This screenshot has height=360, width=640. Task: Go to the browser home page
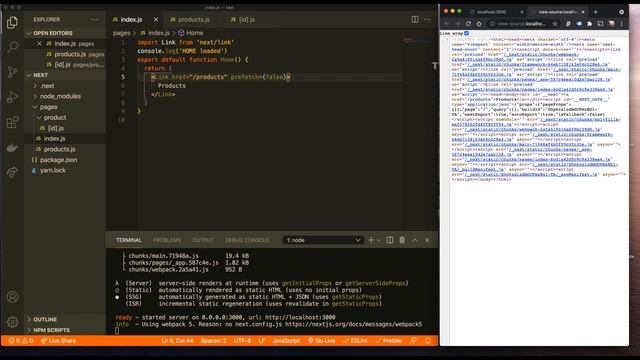point(479,24)
